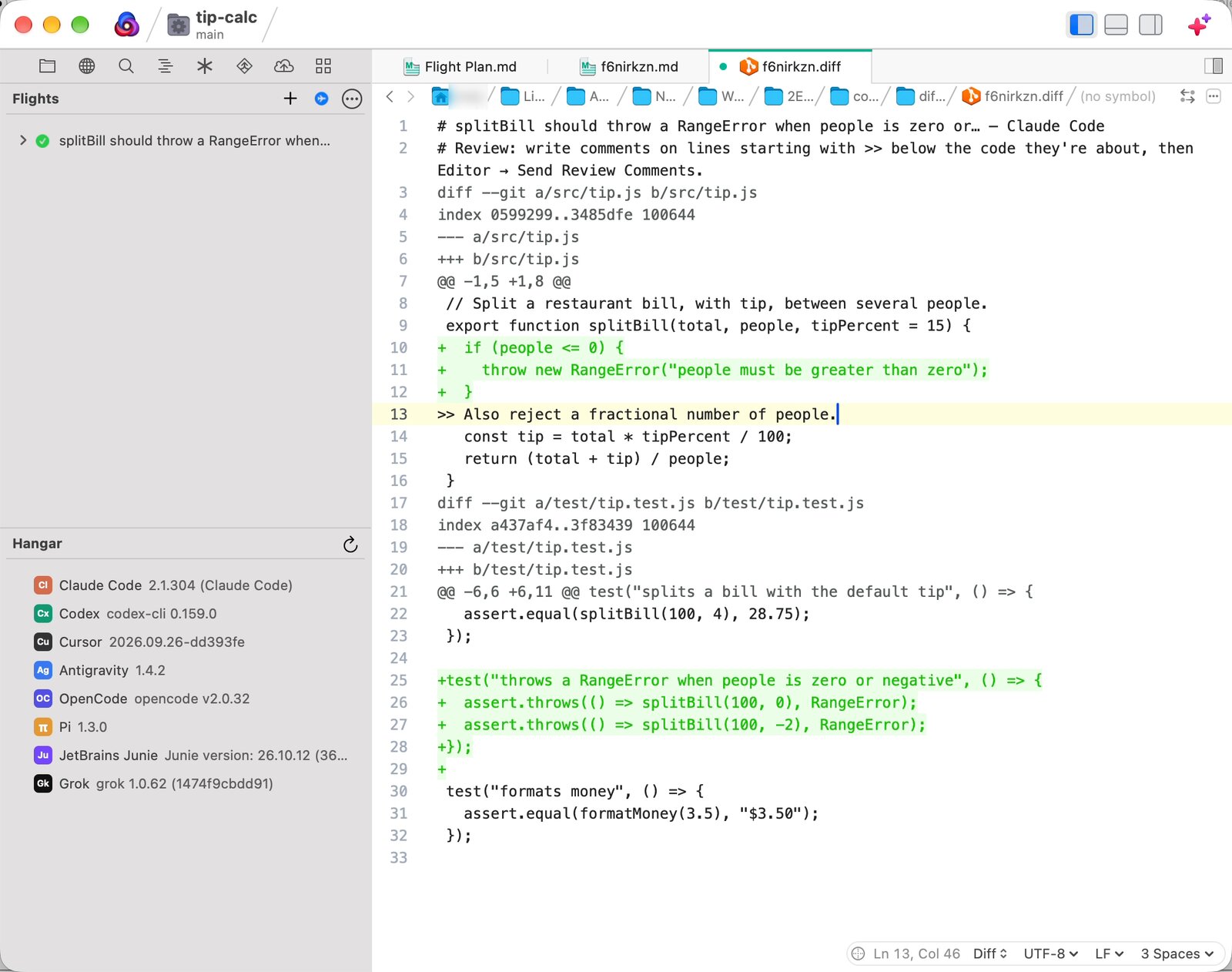Click the tip-calc project title
This screenshot has height=972, width=1232.
coord(226,17)
